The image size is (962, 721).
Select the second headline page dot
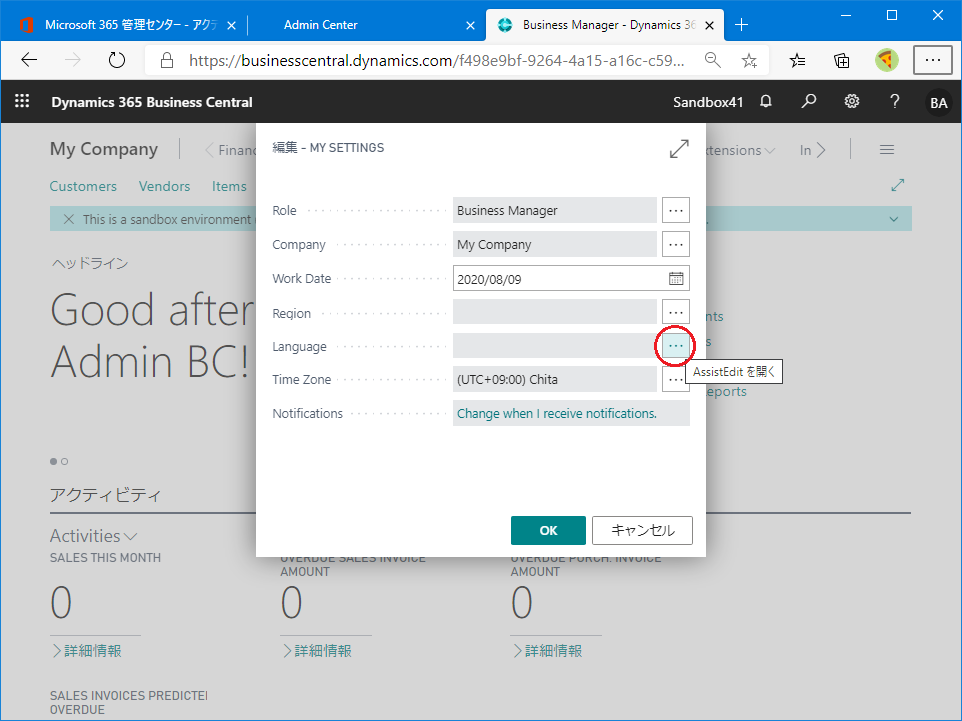(64, 461)
